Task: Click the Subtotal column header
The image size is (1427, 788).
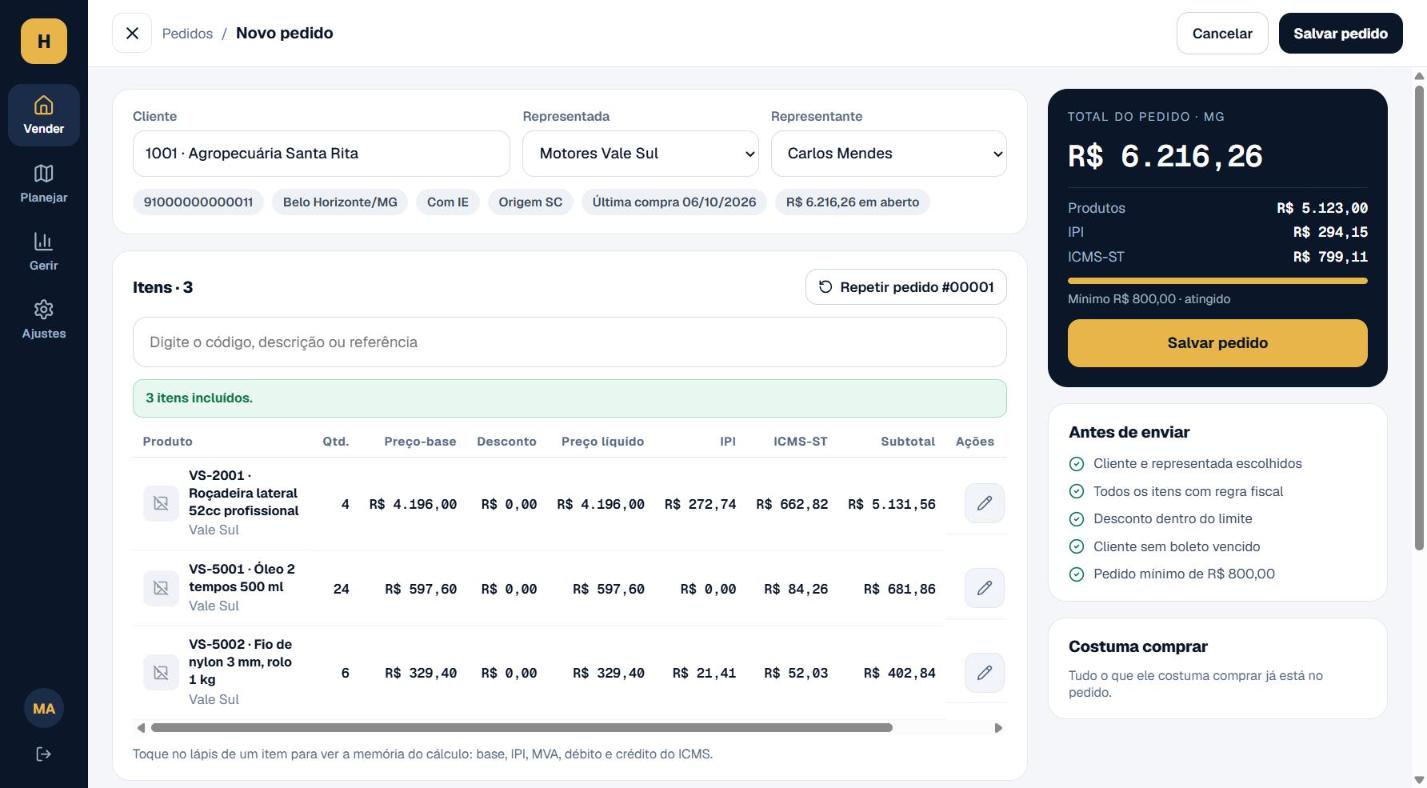Action: coord(908,441)
